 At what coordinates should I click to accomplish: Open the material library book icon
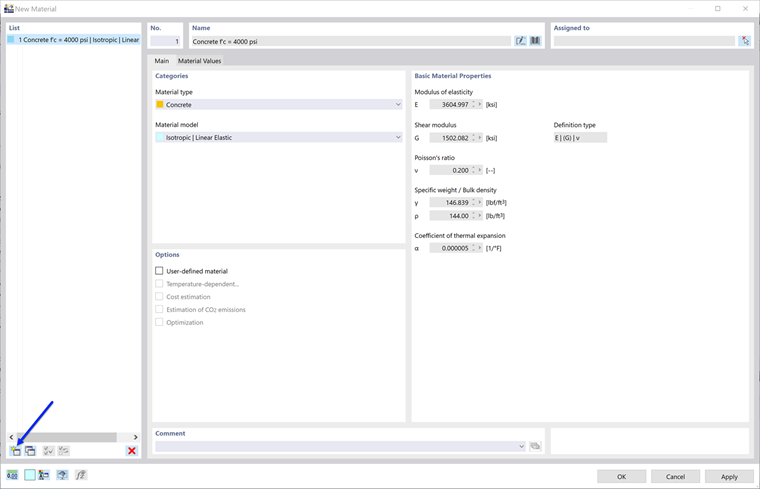(x=535, y=41)
